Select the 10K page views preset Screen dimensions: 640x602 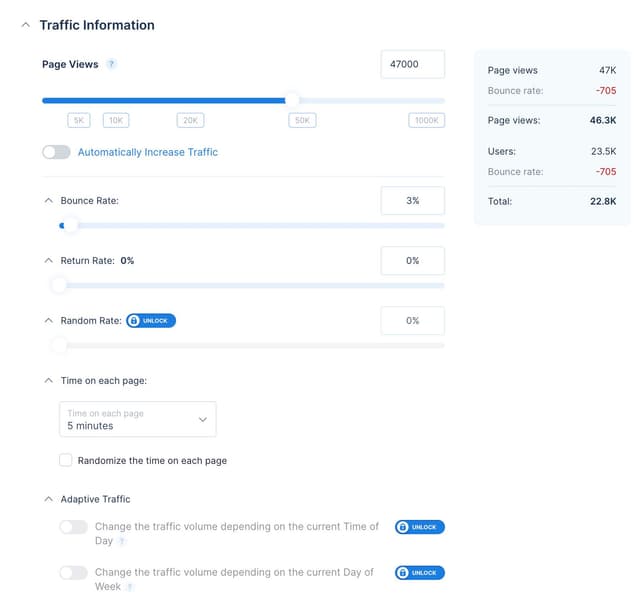pyautogui.click(x=116, y=120)
